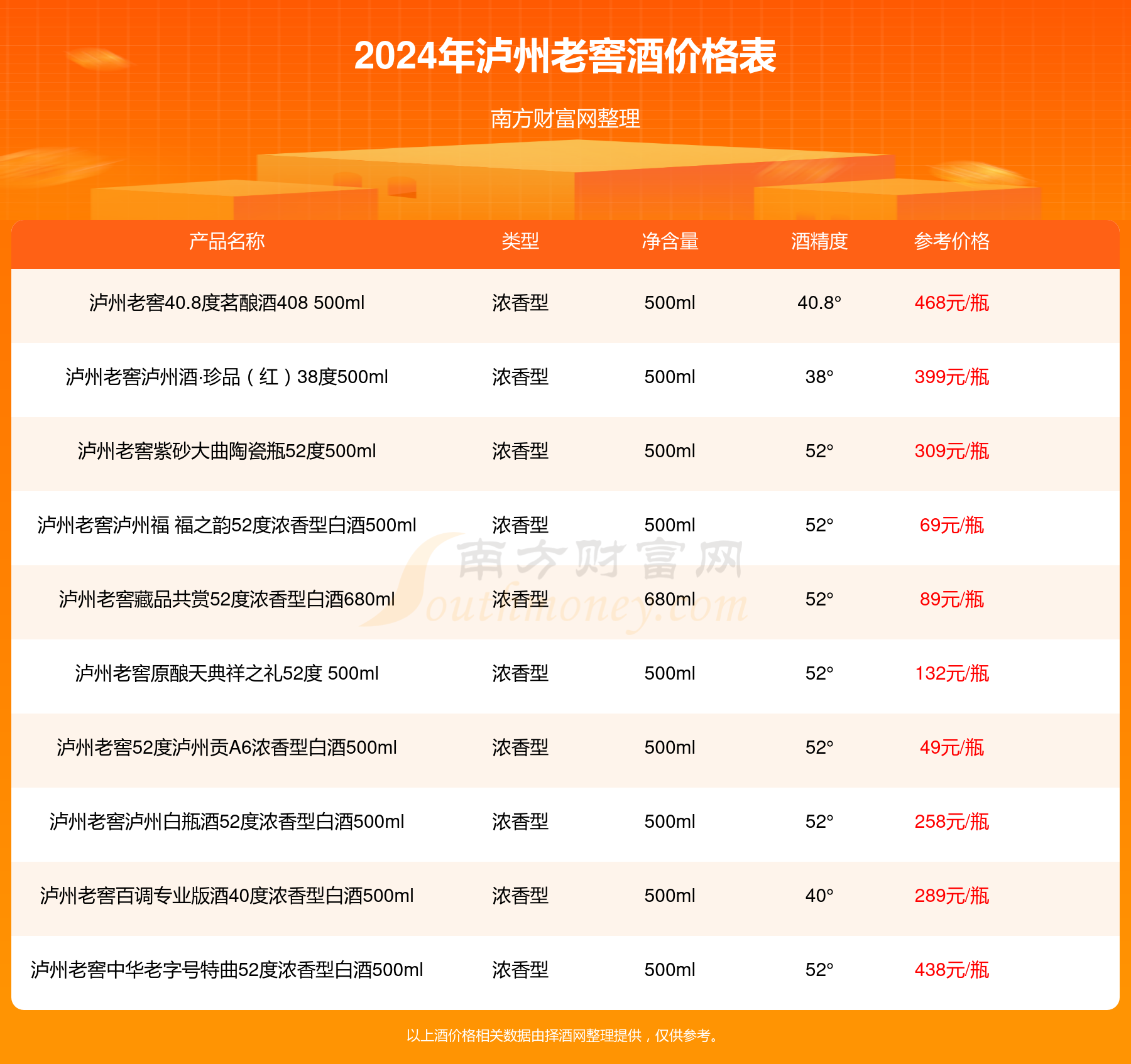Click 52° in the 原酿天典祥之礼 row
Viewport: 1131px width, 1064px height.
click(819, 673)
